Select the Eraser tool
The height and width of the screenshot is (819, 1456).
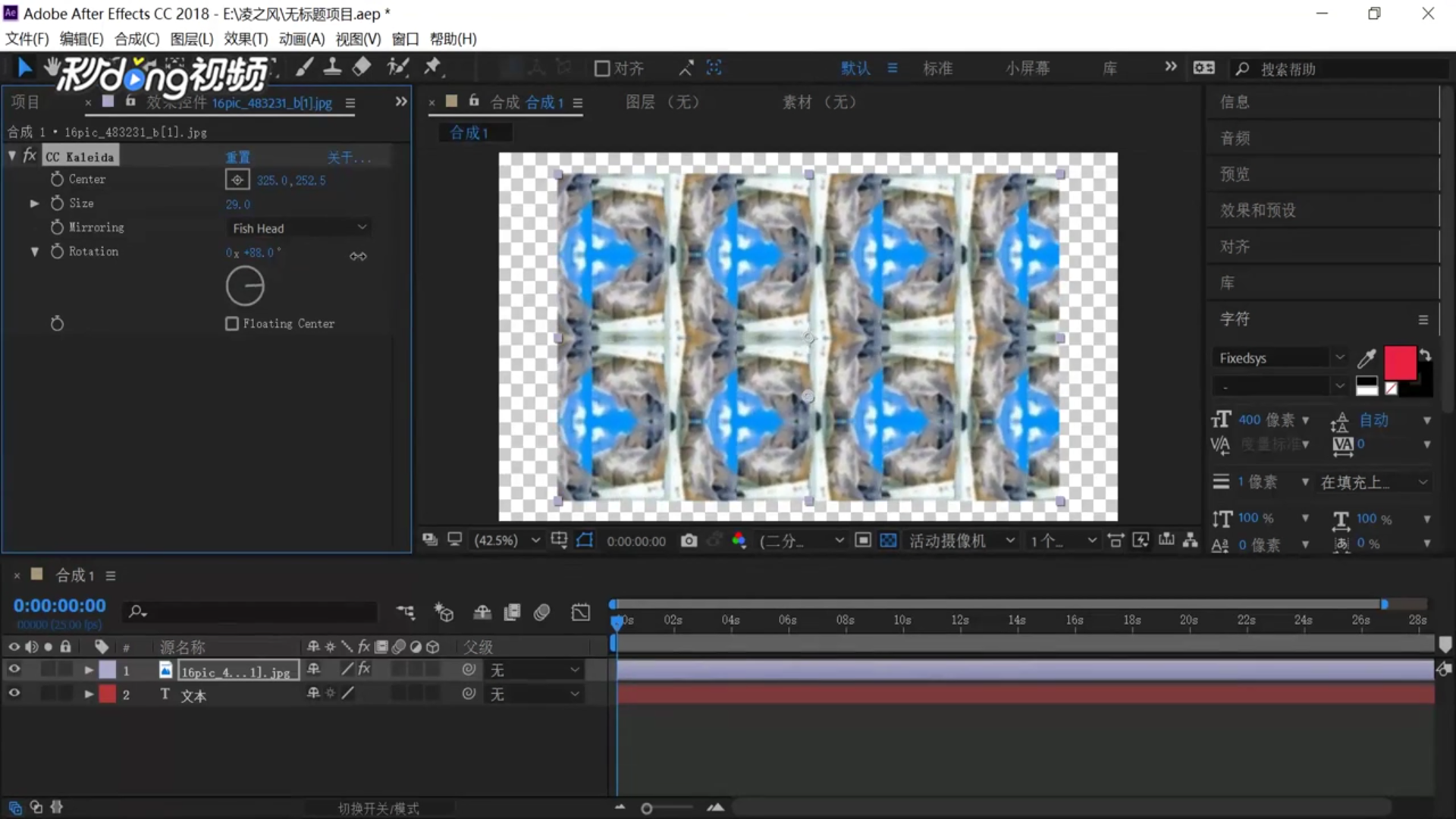pyautogui.click(x=362, y=67)
